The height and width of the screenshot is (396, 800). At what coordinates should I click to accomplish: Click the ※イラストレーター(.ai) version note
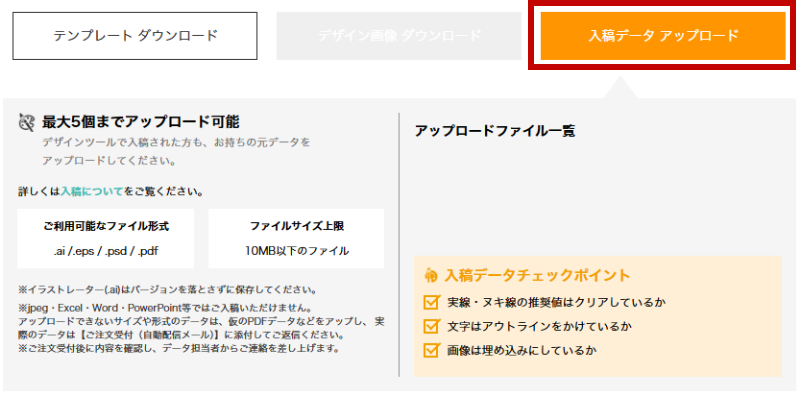pos(167,290)
